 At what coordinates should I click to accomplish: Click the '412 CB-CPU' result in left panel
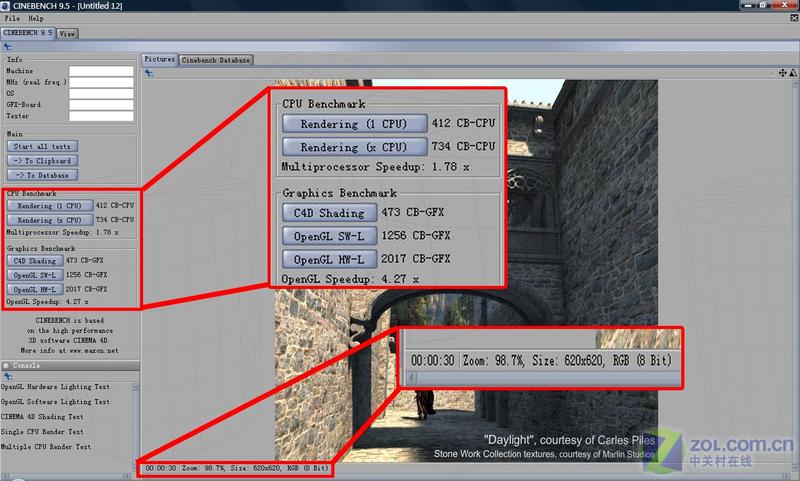point(115,205)
